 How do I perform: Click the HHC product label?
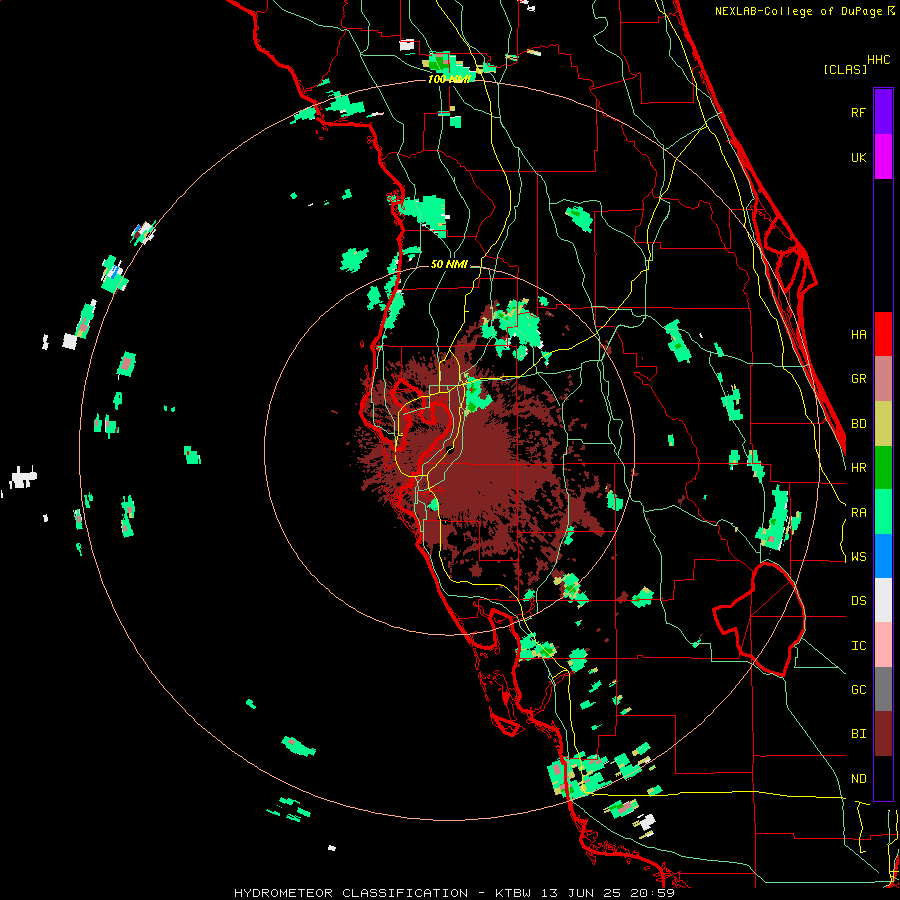click(878, 60)
